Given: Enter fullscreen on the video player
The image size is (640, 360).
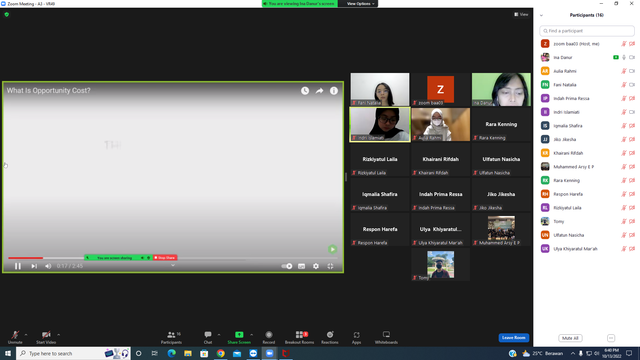Looking at the screenshot, I should [330, 266].
